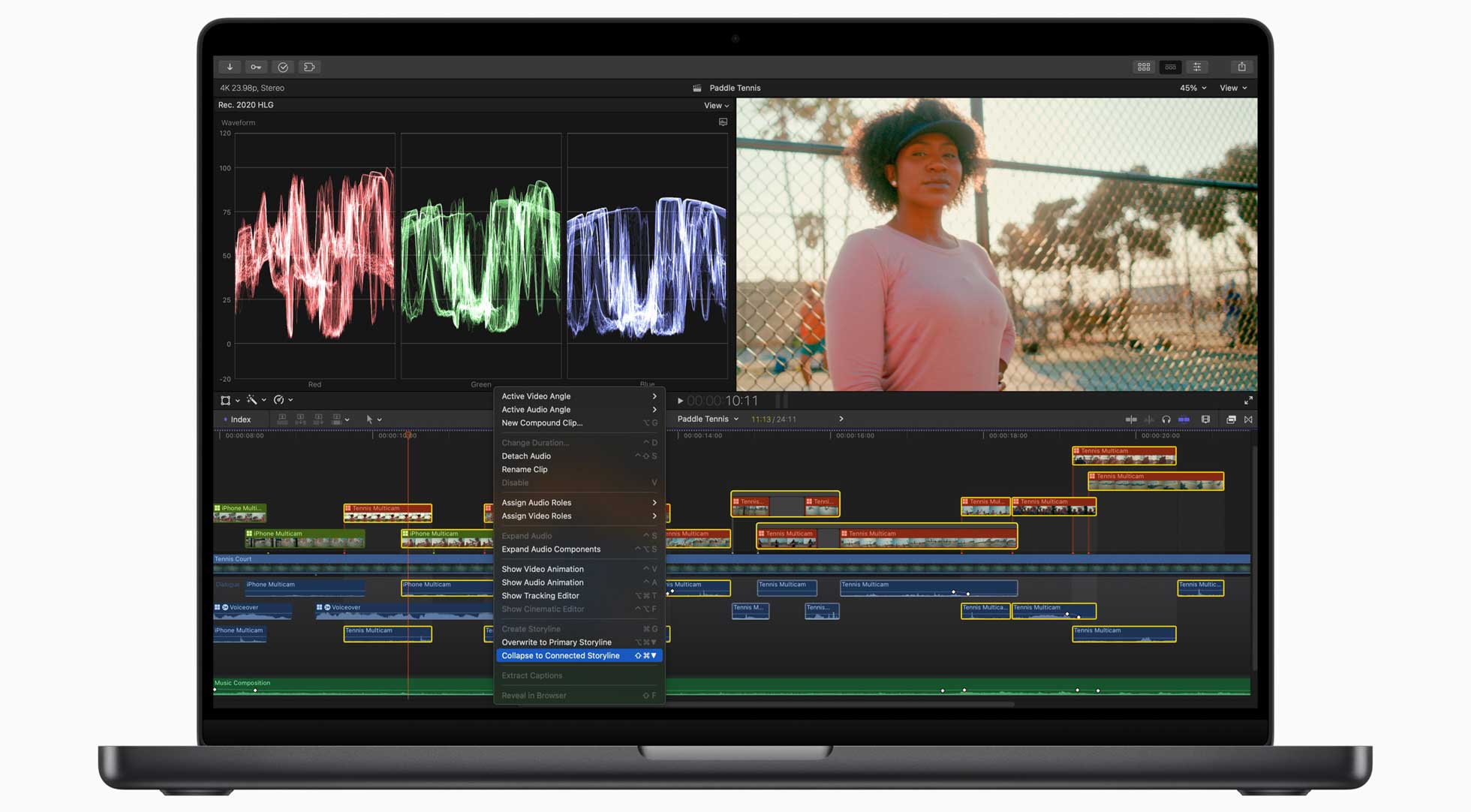Click the background tasks checkmark icon

(283, 67)
